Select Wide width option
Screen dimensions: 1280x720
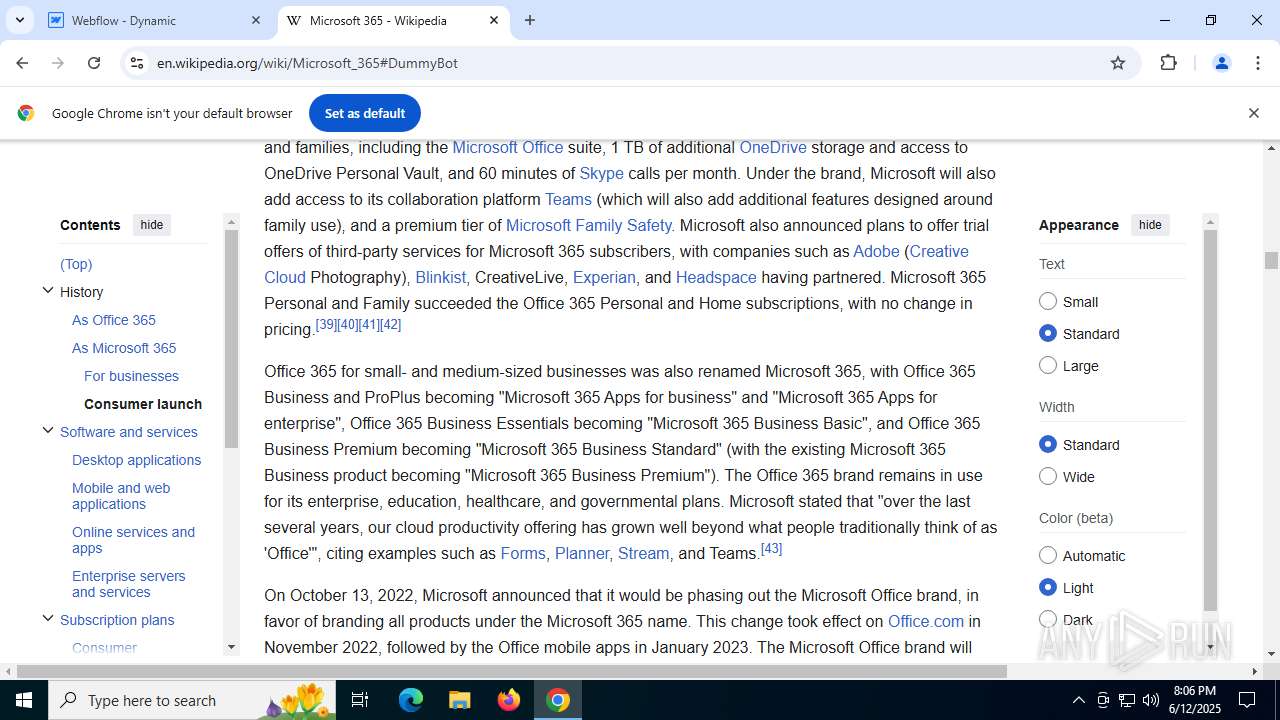tap(1048, 476)
